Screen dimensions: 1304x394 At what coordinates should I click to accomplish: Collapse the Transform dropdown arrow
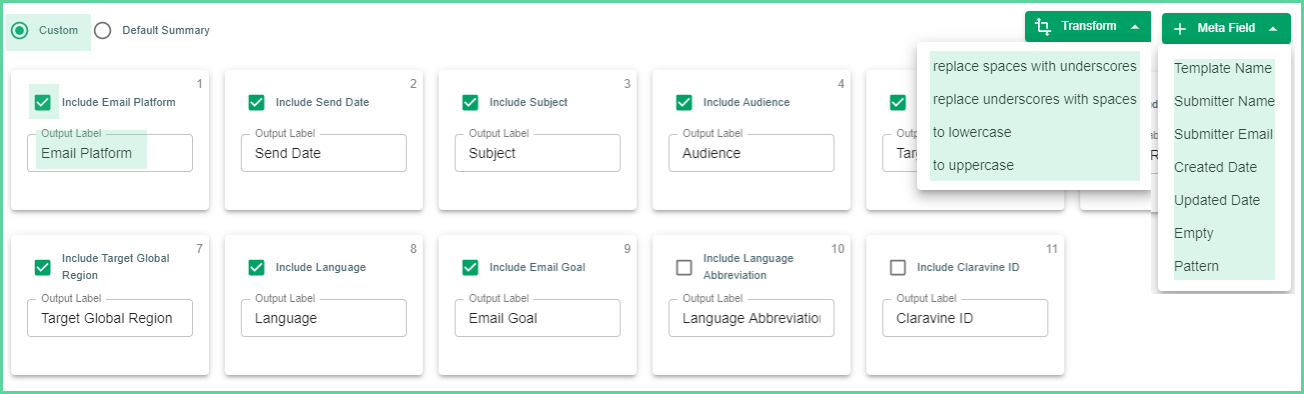(x=1134, y=27)
